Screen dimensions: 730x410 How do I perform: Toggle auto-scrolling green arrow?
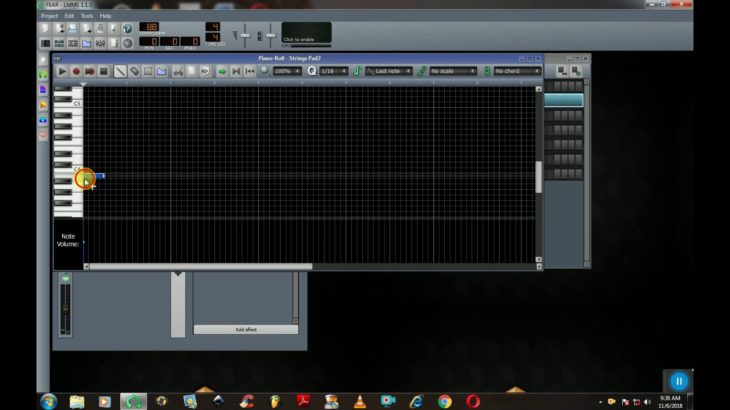[x=222, y=71]
